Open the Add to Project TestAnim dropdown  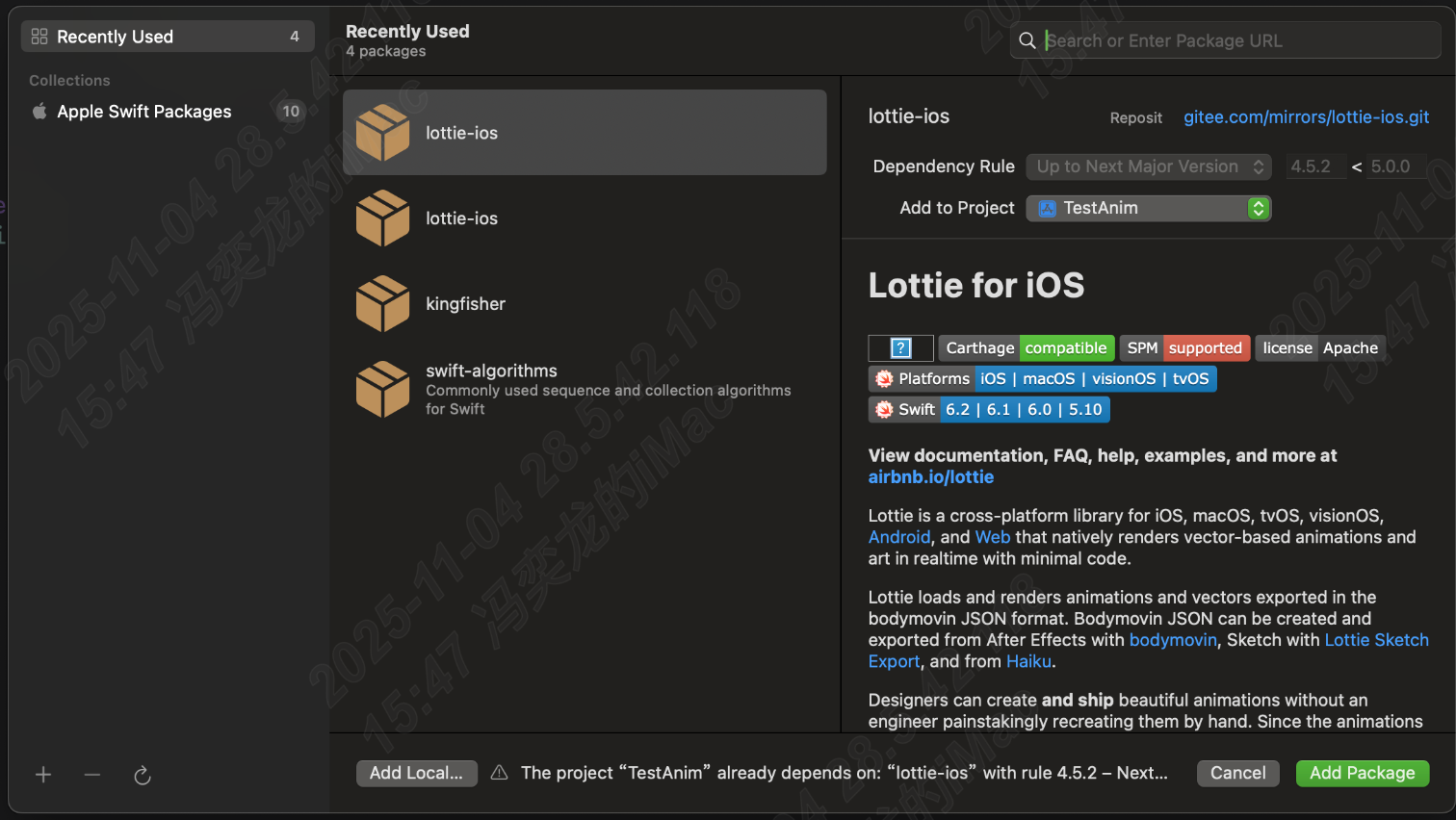pyautogui.click(x=1148, y=208)
